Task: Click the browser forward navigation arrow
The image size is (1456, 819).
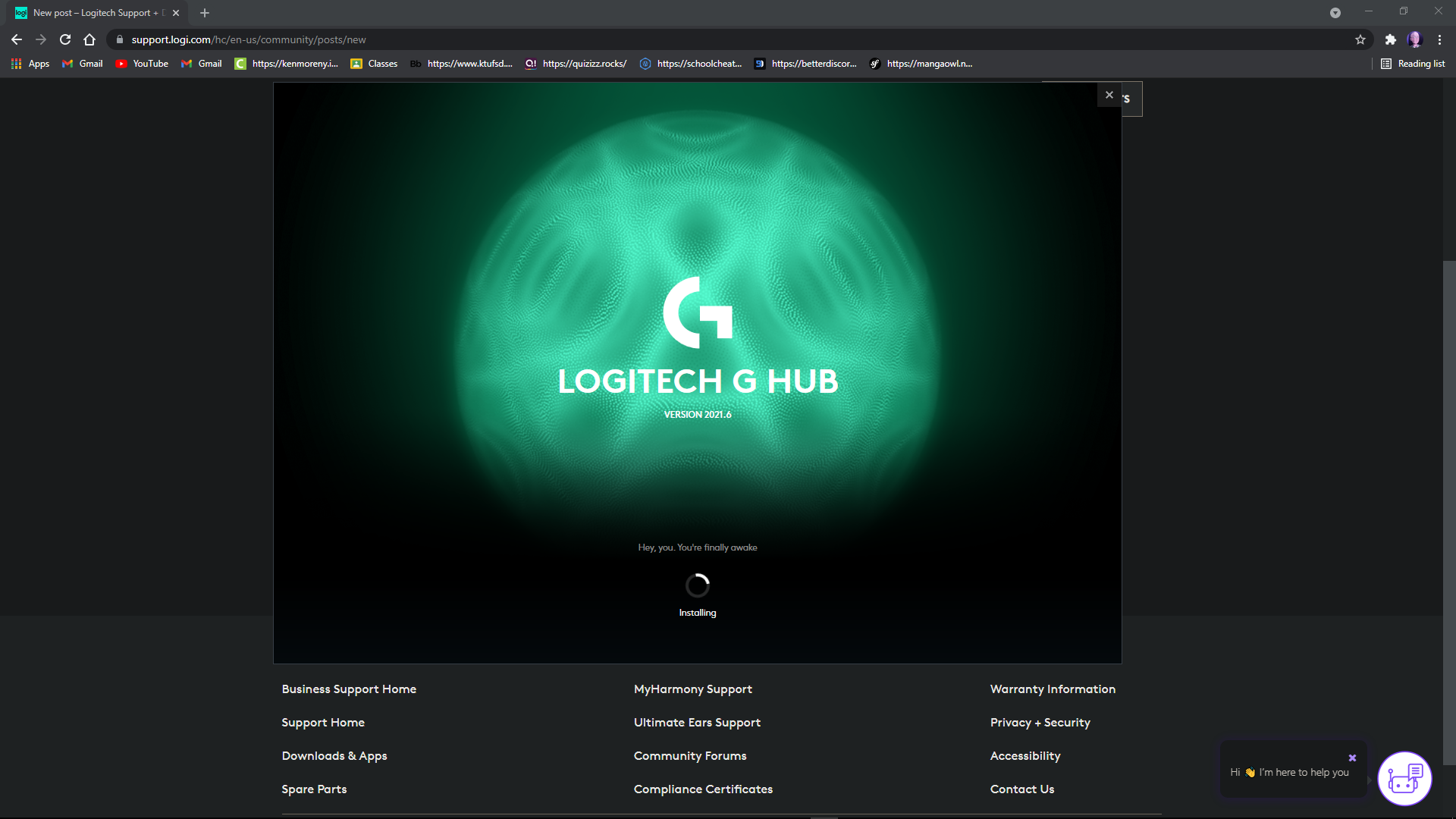Action: [40, 40]
